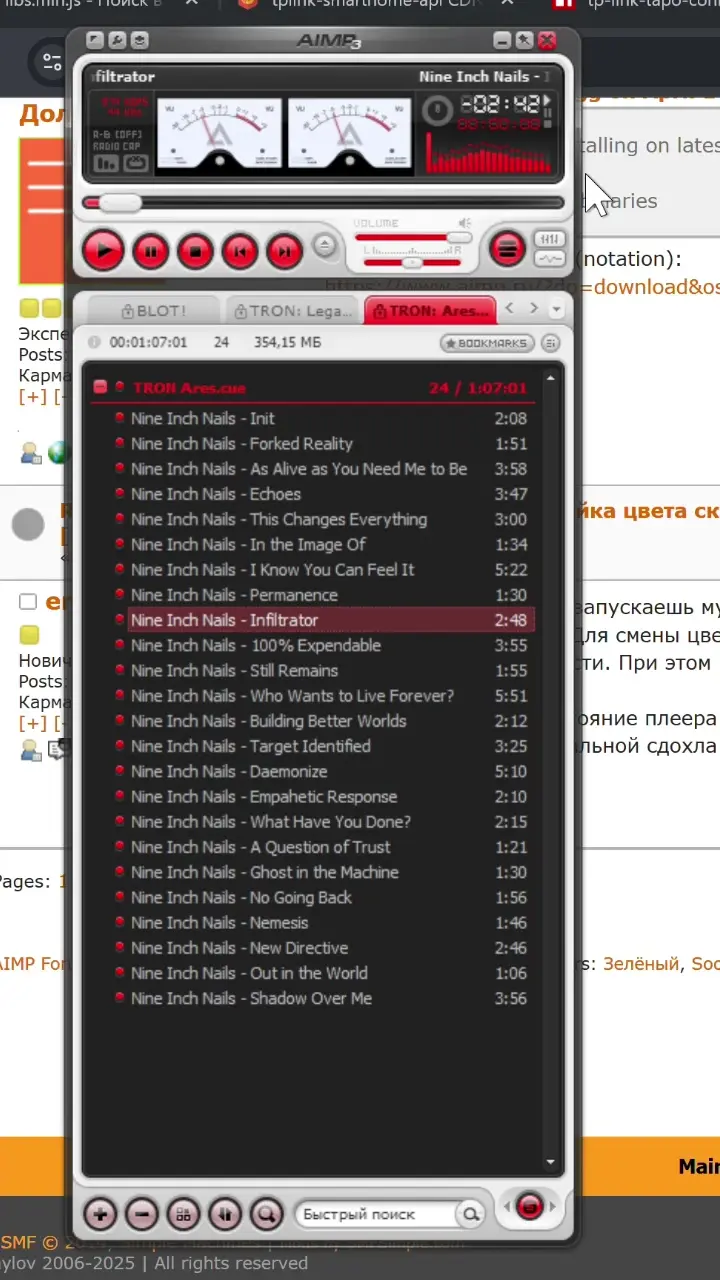Open the Bookmarks button

(x=485, y=343)
